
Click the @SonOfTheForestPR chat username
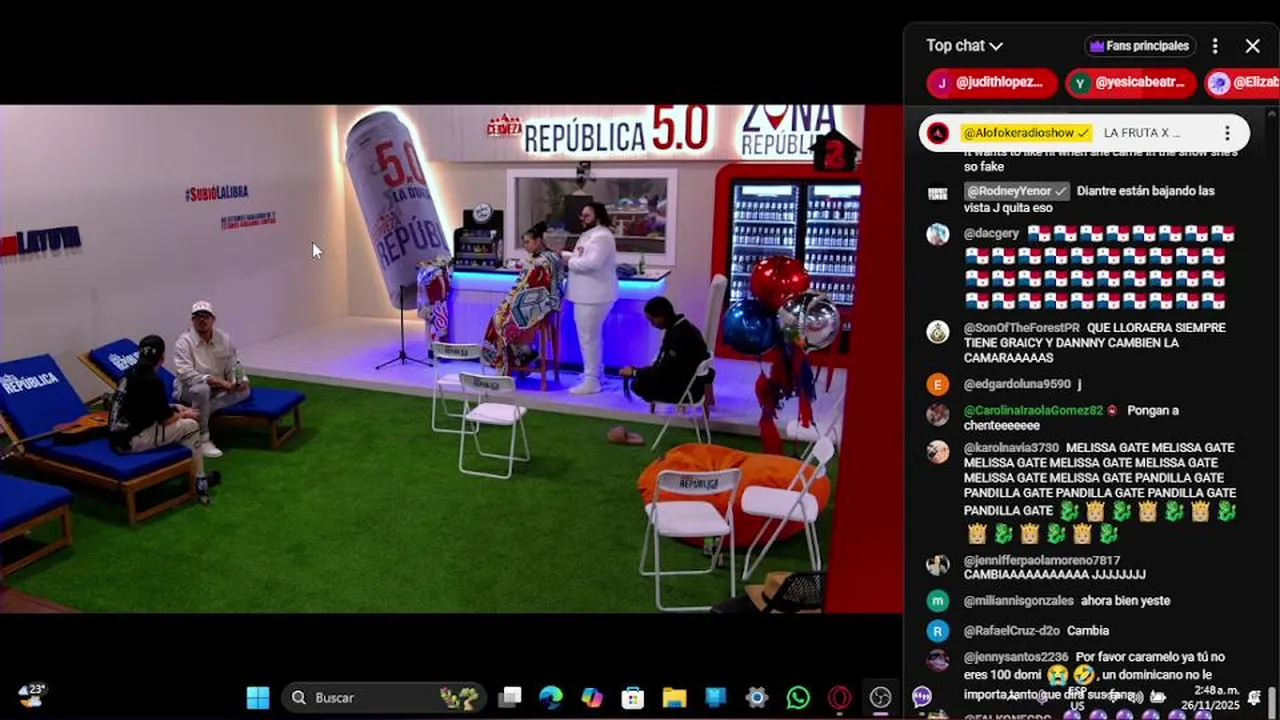pos(1022,328)
